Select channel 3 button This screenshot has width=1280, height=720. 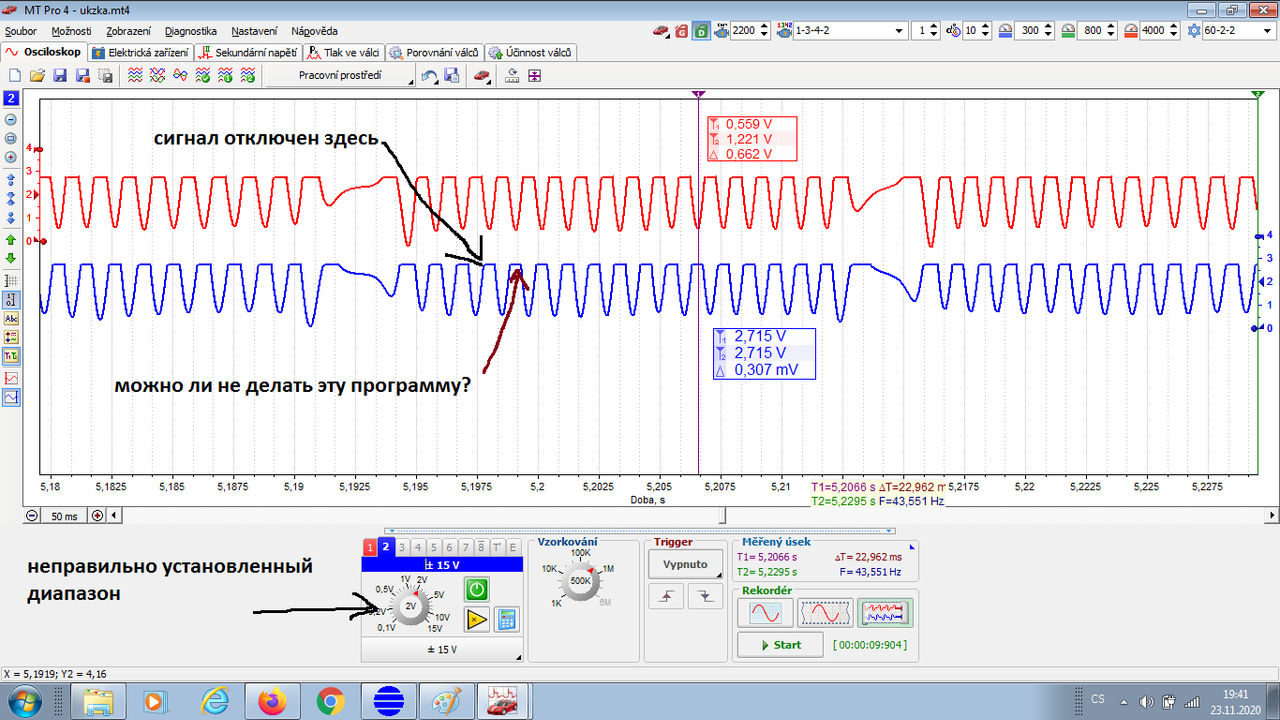click(402, 547)
